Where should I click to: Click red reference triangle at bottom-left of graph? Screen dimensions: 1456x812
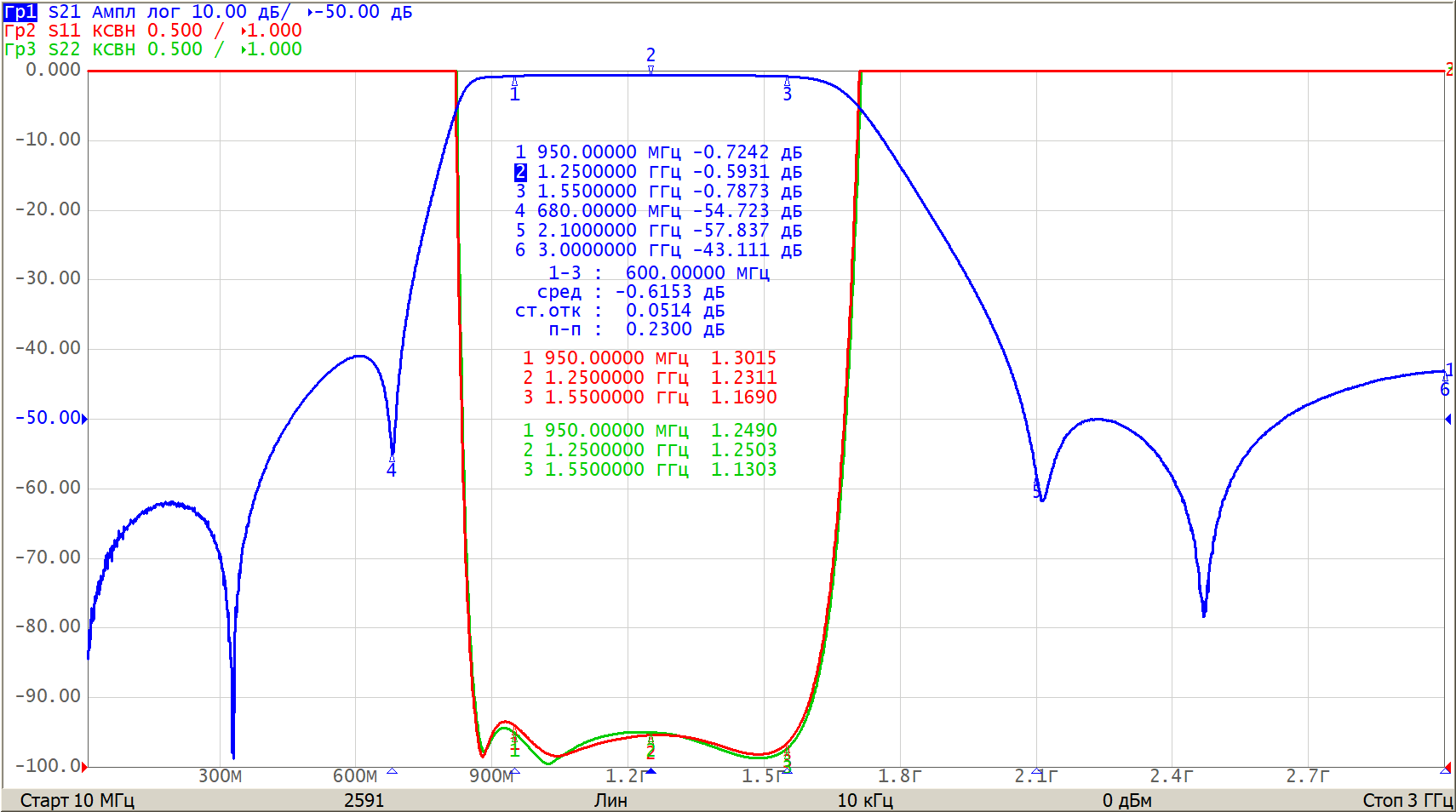coord(84,767)
